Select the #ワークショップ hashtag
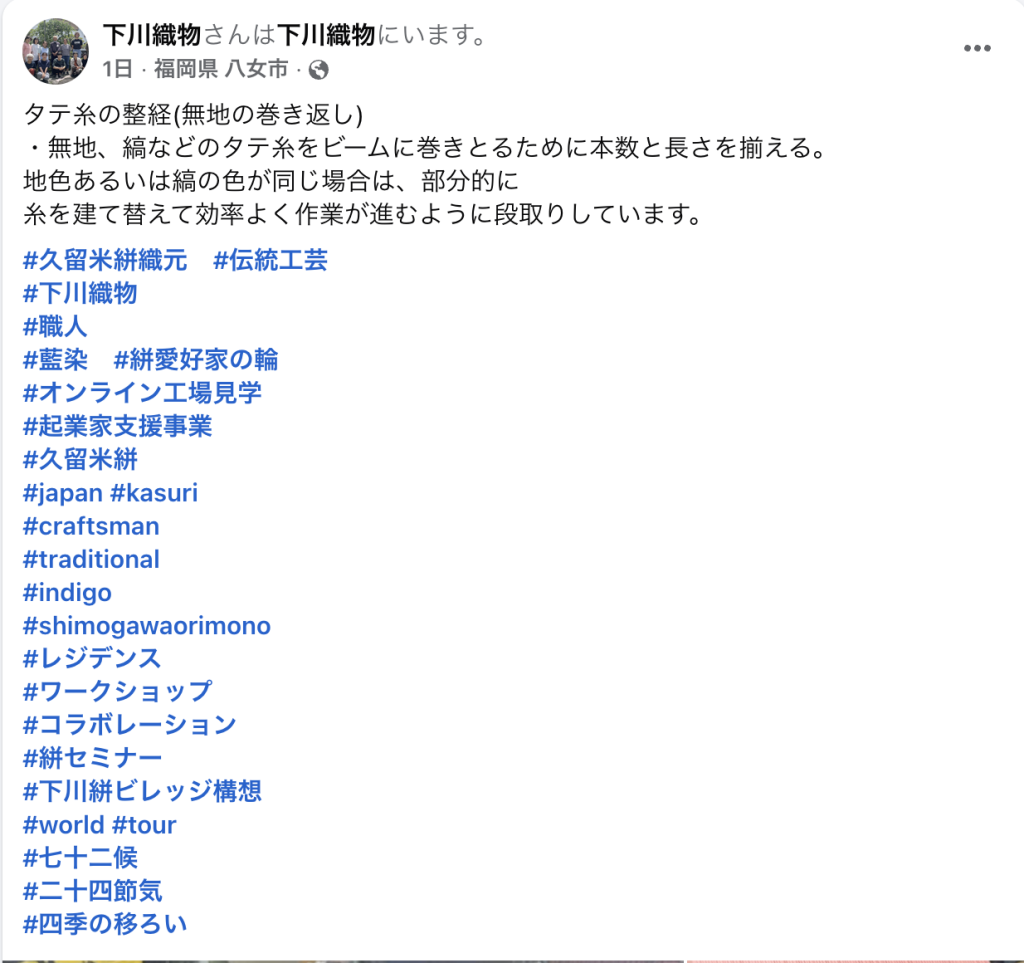Image resolution: width=1024 pixels, height=963 pixels. (x=118, y=691)
